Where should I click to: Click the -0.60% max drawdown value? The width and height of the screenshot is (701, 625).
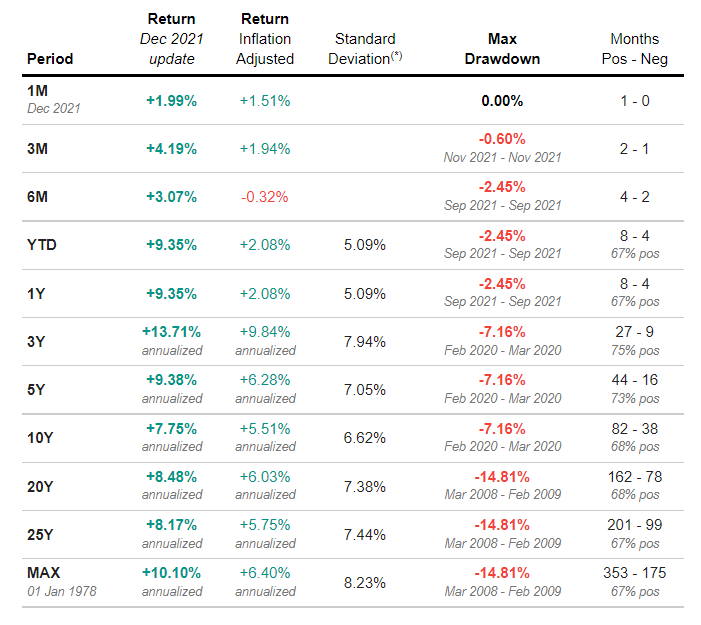point(502,139)
